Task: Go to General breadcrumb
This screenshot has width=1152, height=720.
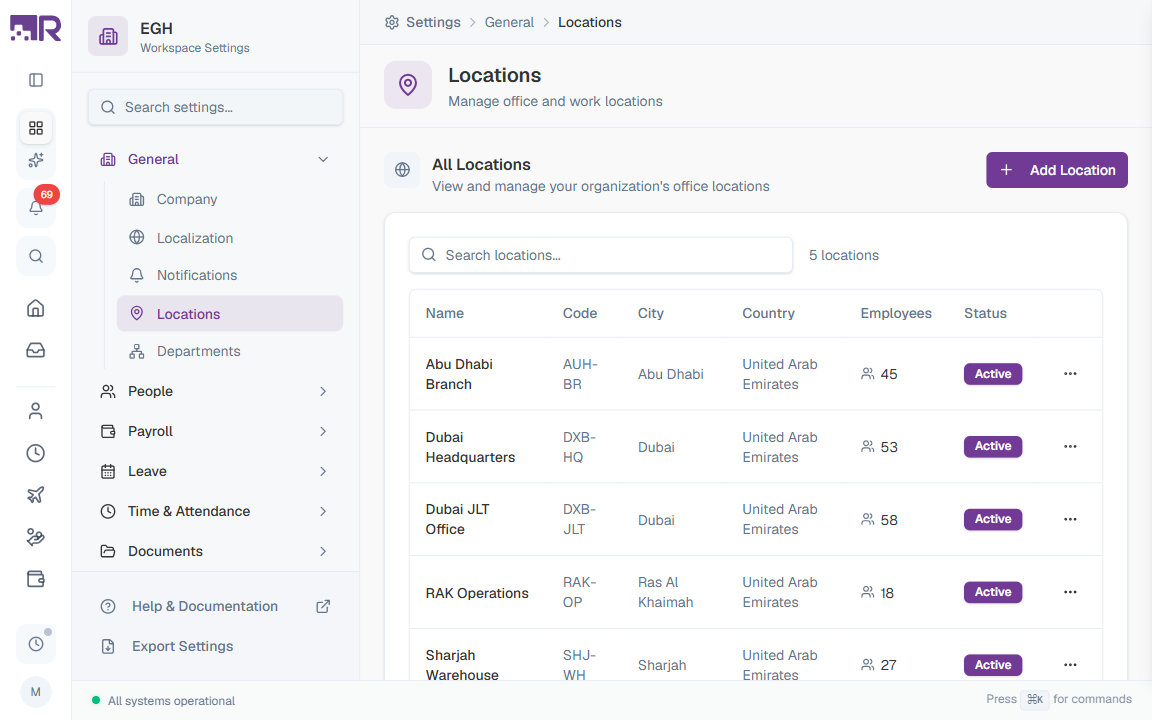Action: 509,23
